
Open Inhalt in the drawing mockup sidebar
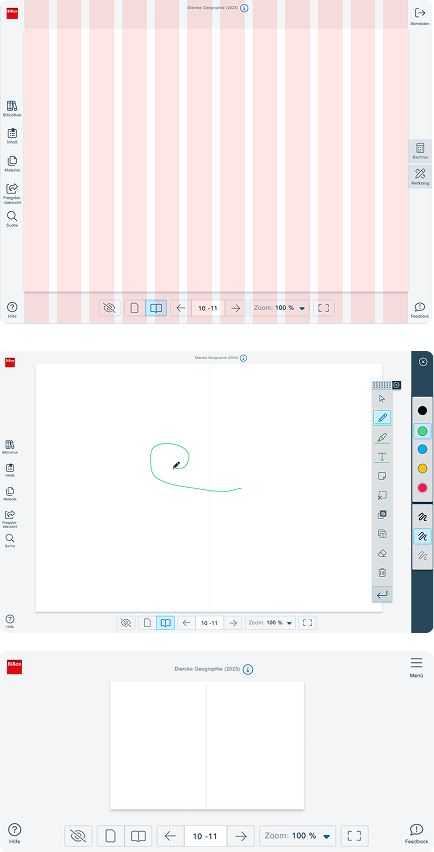(10, 470)
